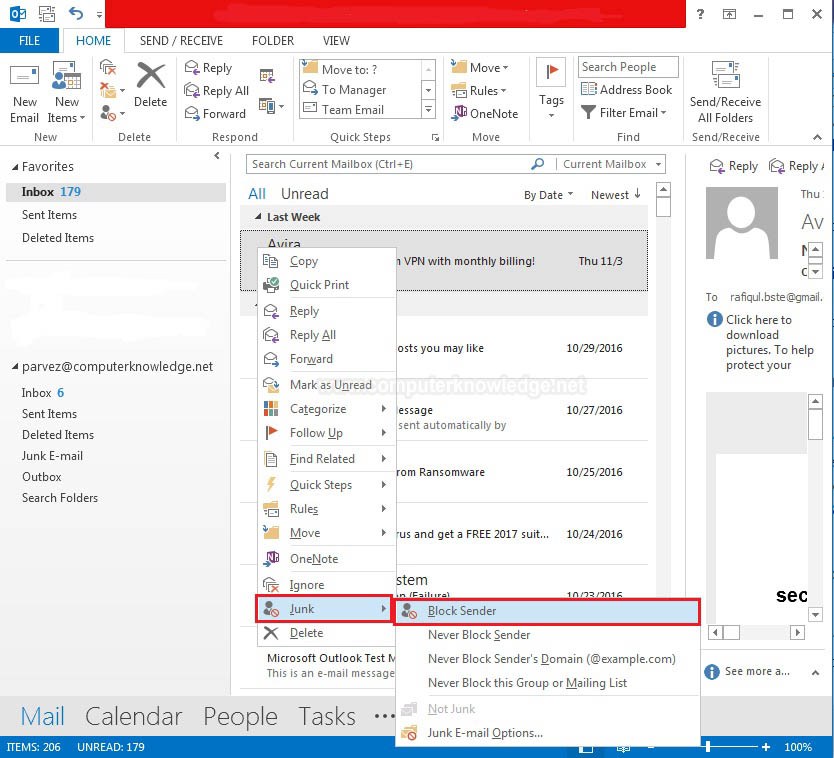834x758 pixels.
Task: Click the Send/Receive icon in the quick access toolbar
Action: point(47,13)
